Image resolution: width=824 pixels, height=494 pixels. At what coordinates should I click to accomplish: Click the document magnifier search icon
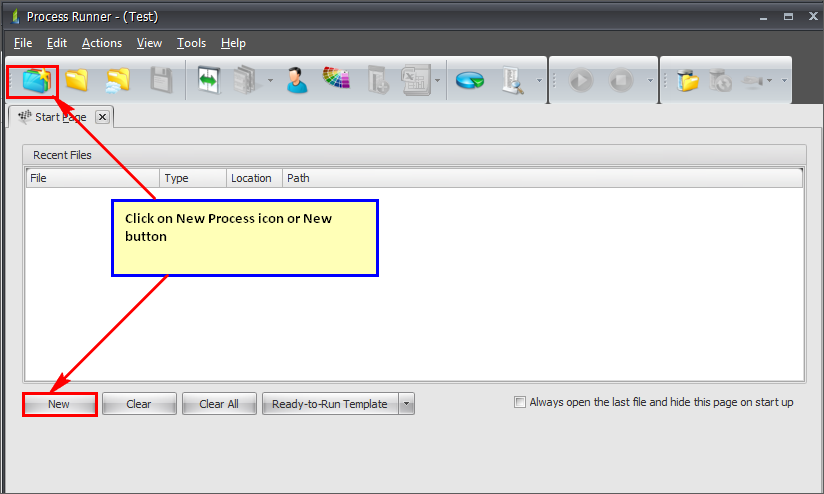coord(512,80)
